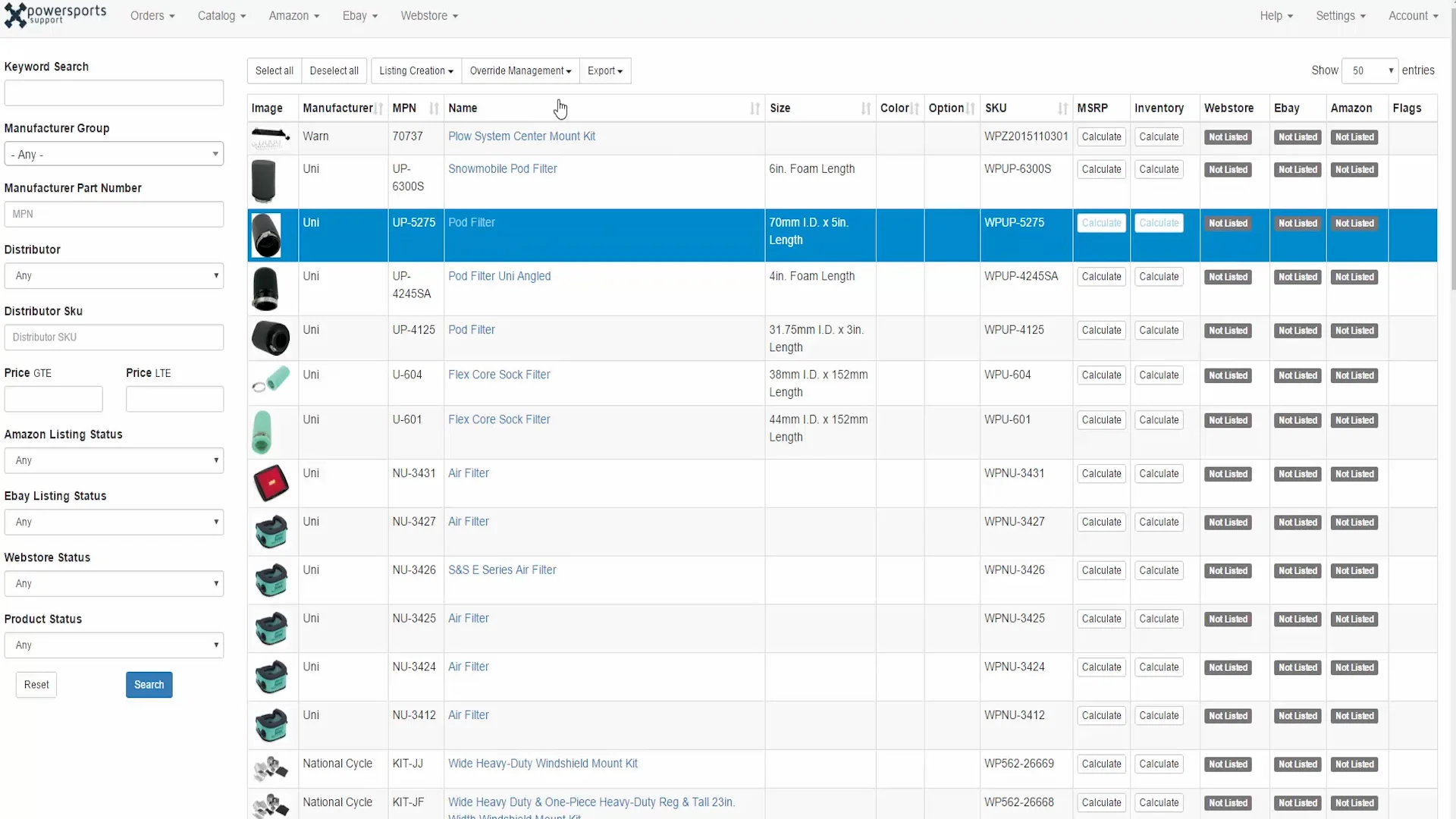This screenshot has height=819, width=1456.
Task: Calculate MSRP for Warn 70737 row
Action: point(1101,137)
